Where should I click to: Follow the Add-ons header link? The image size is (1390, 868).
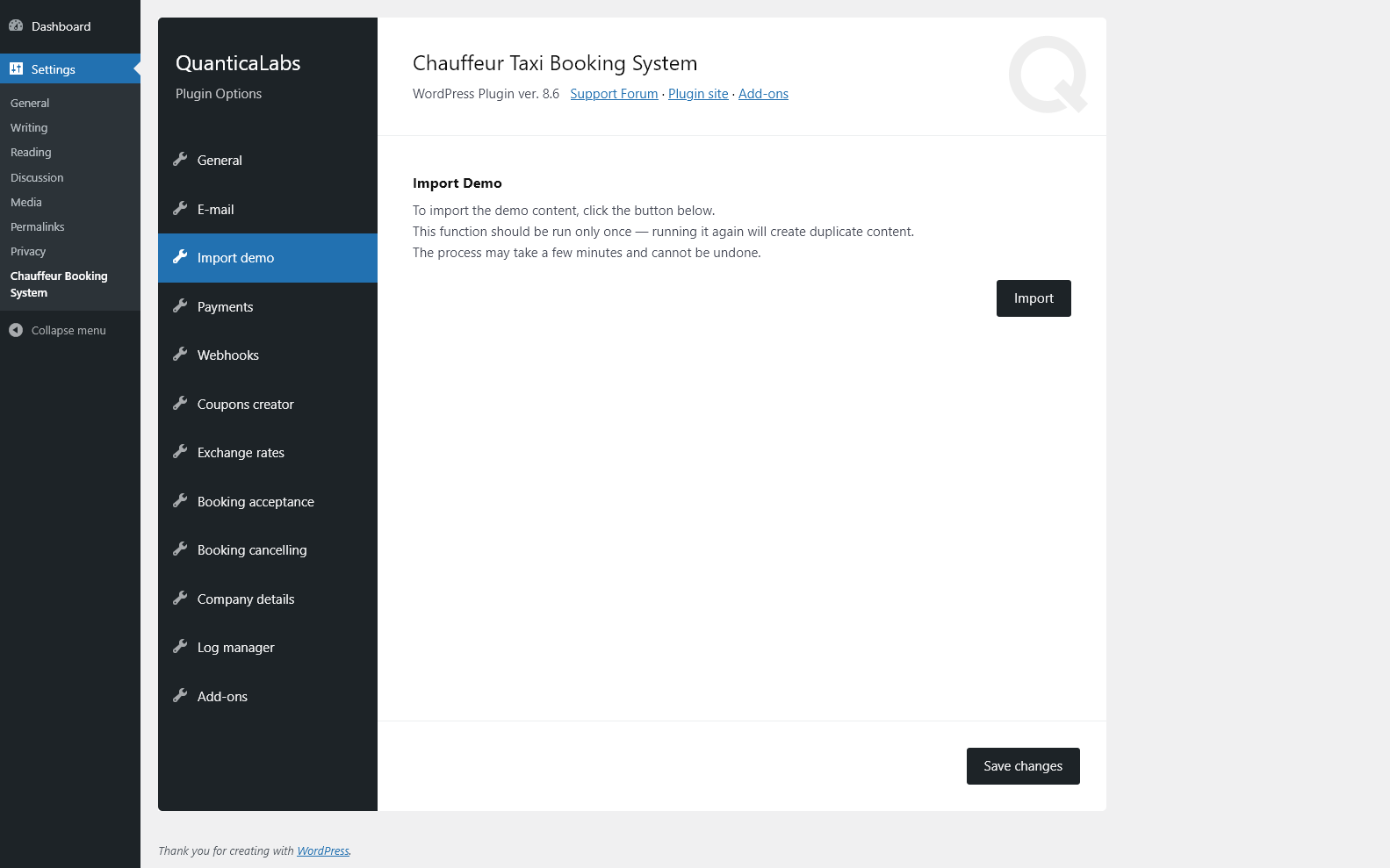(763, 94)
